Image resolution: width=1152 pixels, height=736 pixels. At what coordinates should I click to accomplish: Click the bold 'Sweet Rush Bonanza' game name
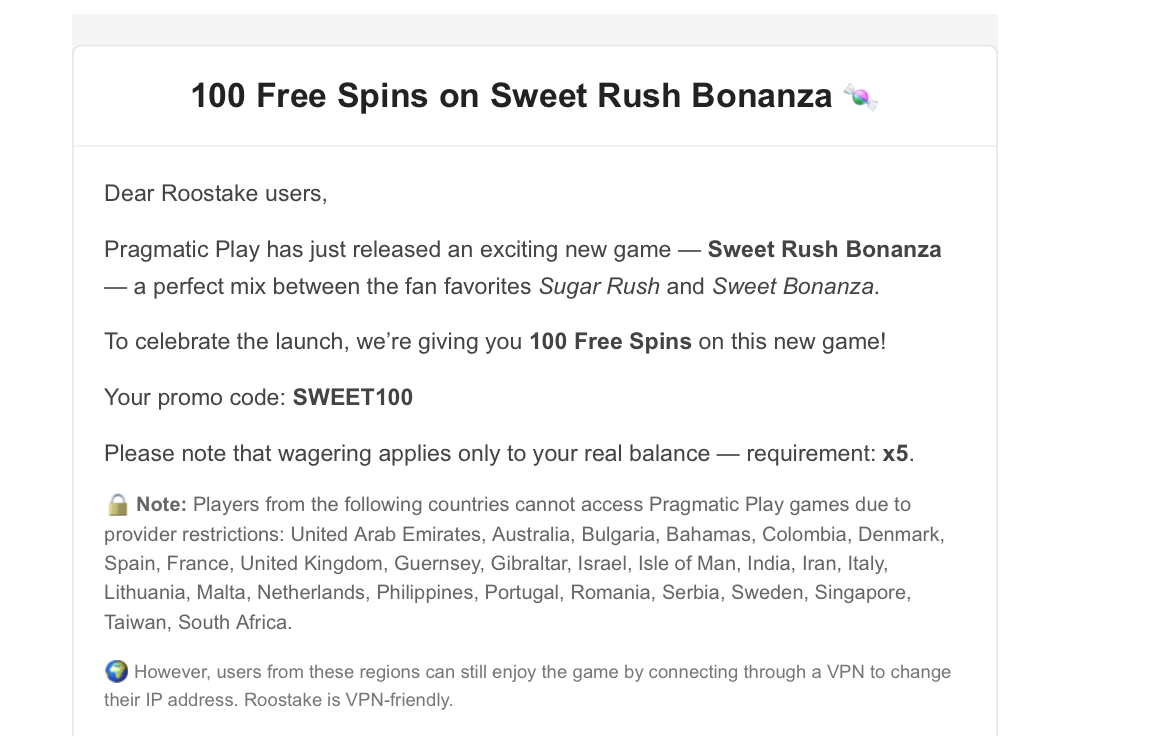click(x=824, y=249)
